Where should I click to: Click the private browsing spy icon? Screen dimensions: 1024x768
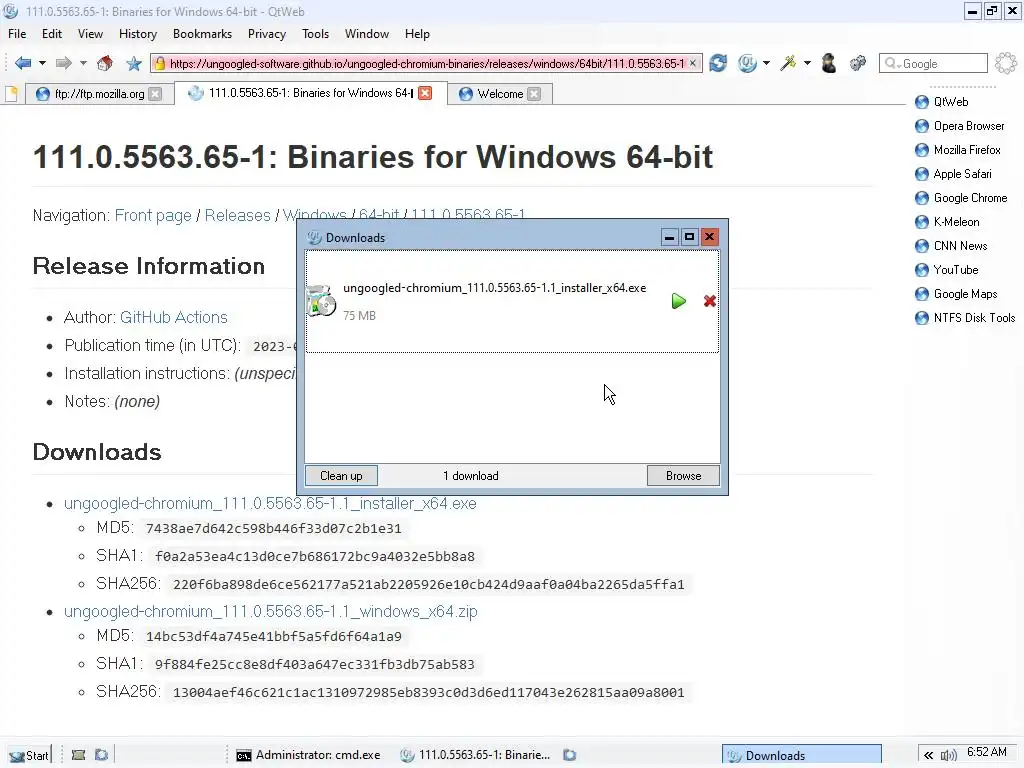[x=829, y=63]
